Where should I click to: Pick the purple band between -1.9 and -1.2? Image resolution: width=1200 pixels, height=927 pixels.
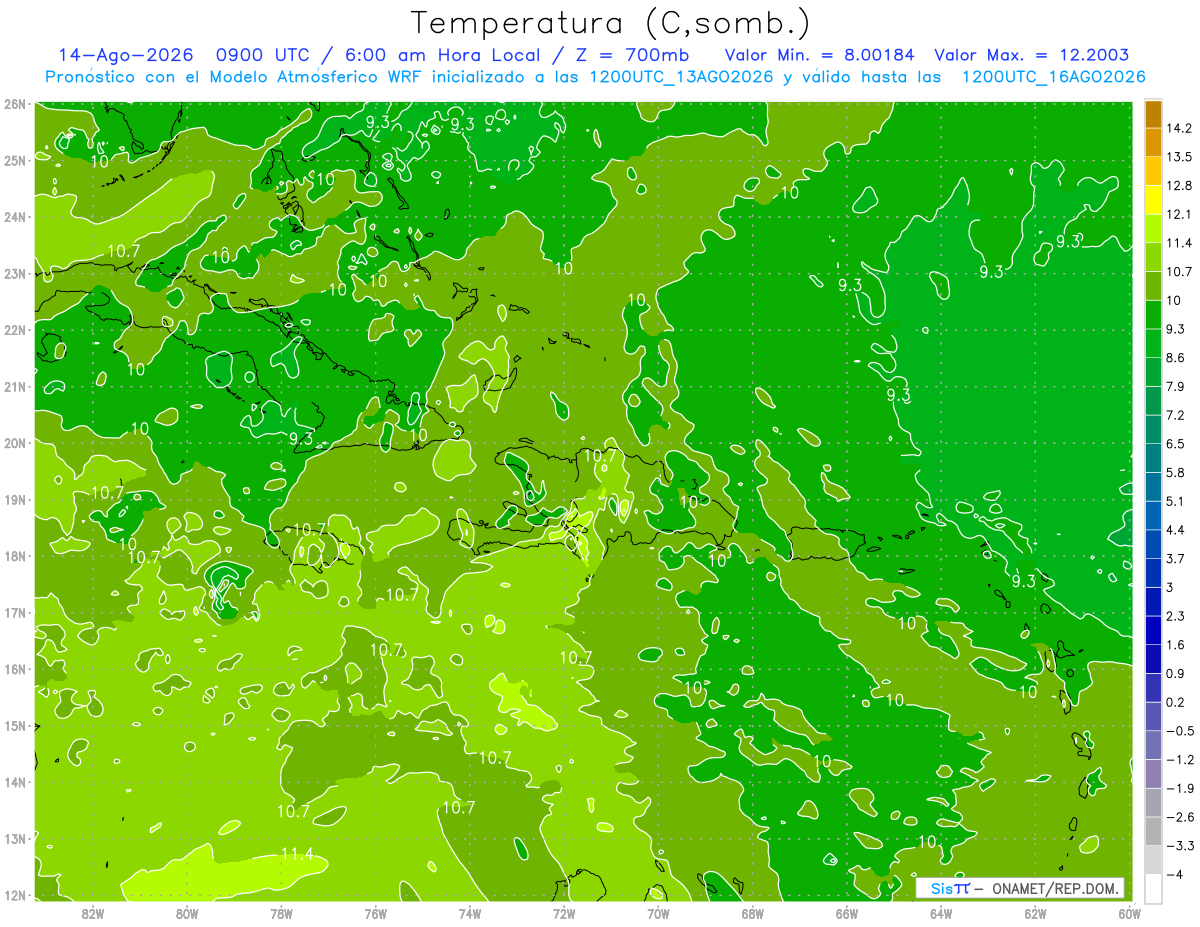1153,773
